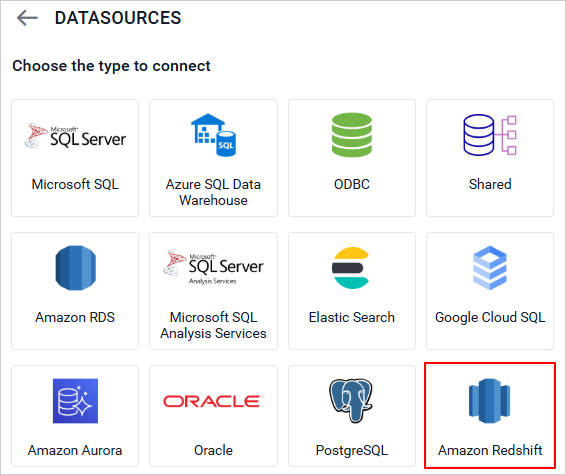Click the PostgreSQL label text
This screenshot has width=566, height=475.
tap(352, 450)
